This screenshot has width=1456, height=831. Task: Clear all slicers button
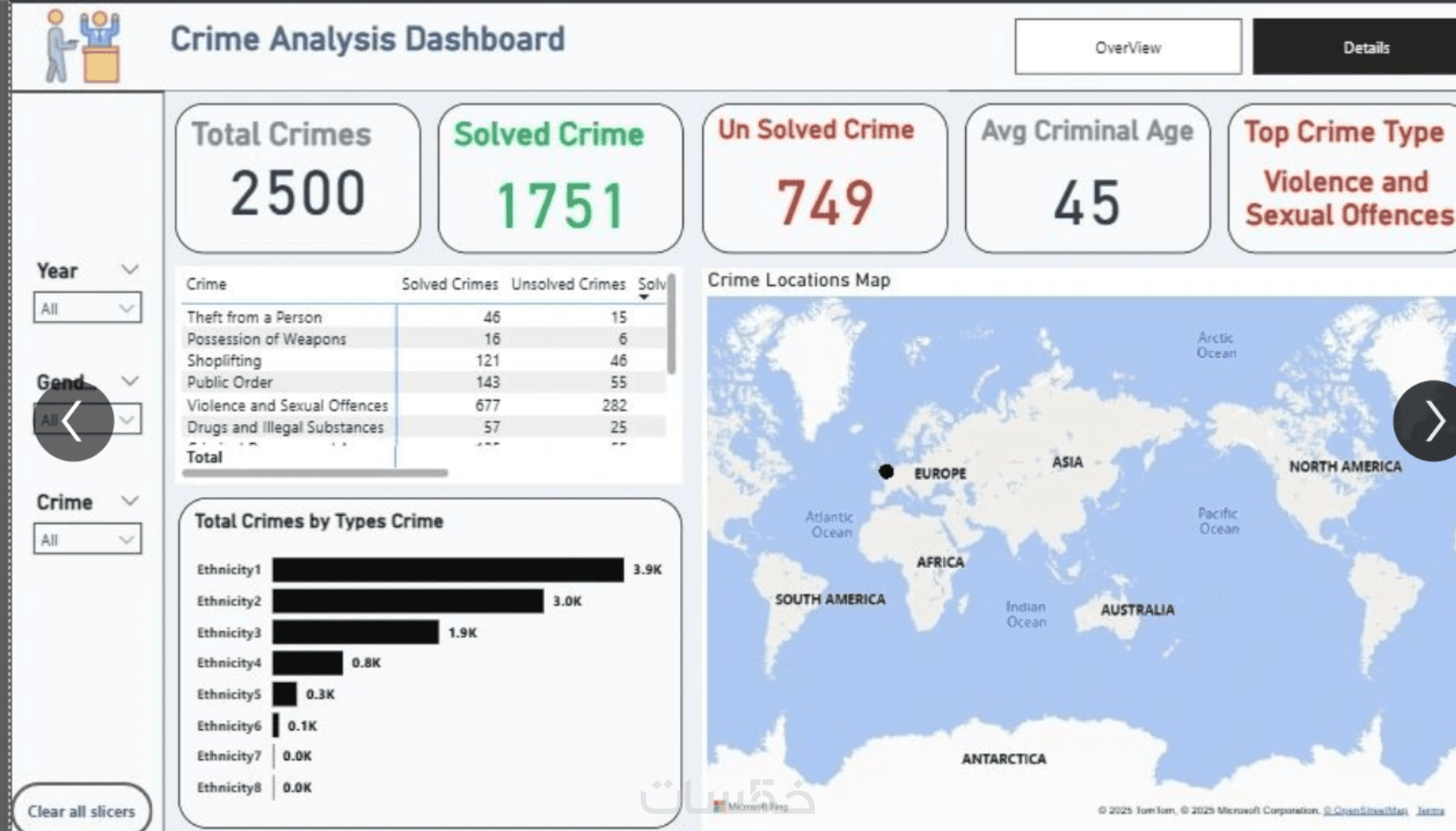pos(81,810)
